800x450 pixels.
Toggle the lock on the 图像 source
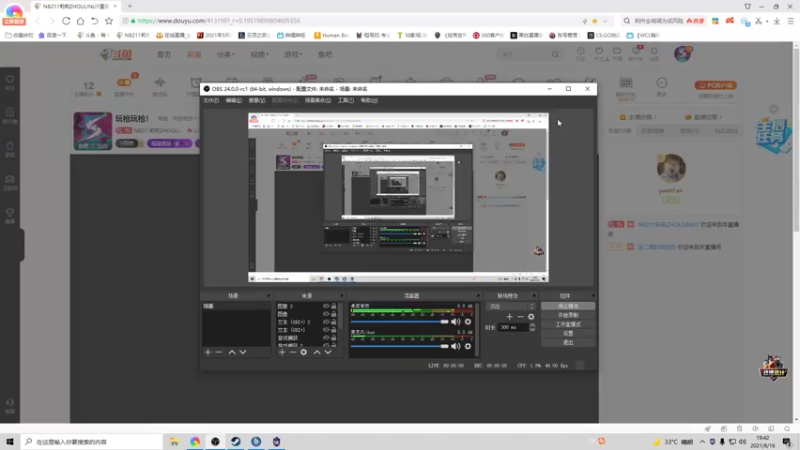334,314
